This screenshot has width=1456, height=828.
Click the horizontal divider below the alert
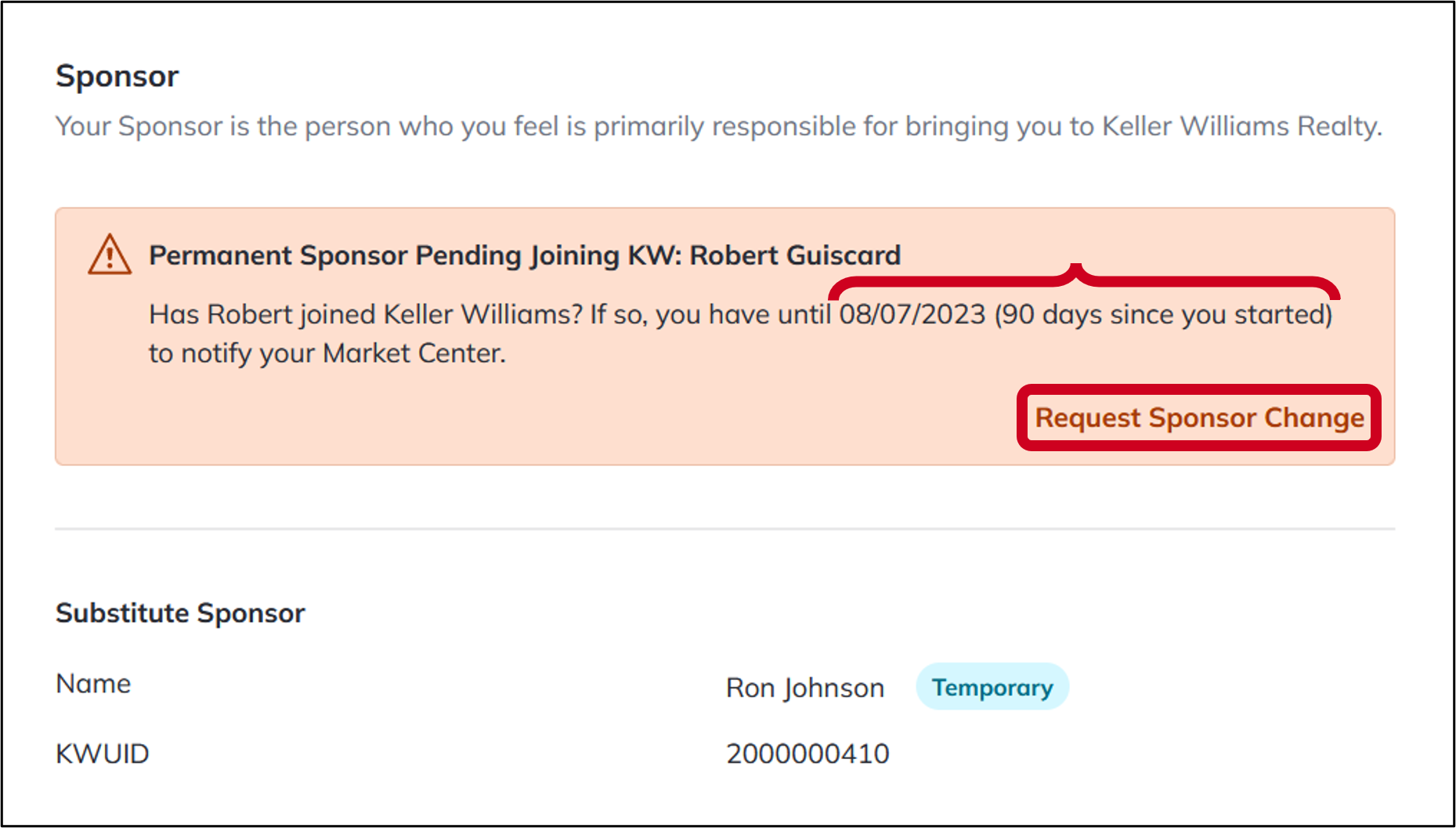click(724, 529)
